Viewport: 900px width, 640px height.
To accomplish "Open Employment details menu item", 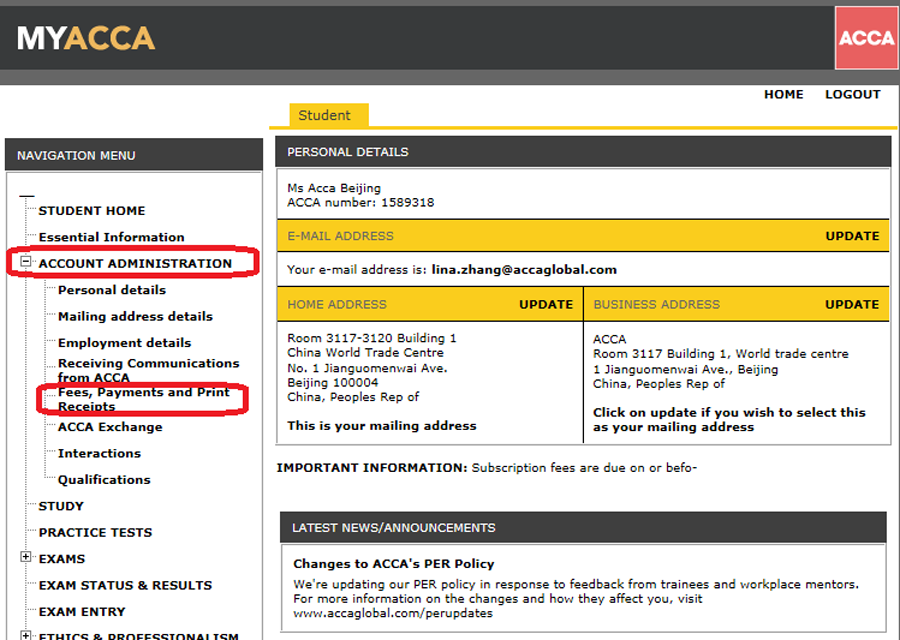I will [125, 343].
